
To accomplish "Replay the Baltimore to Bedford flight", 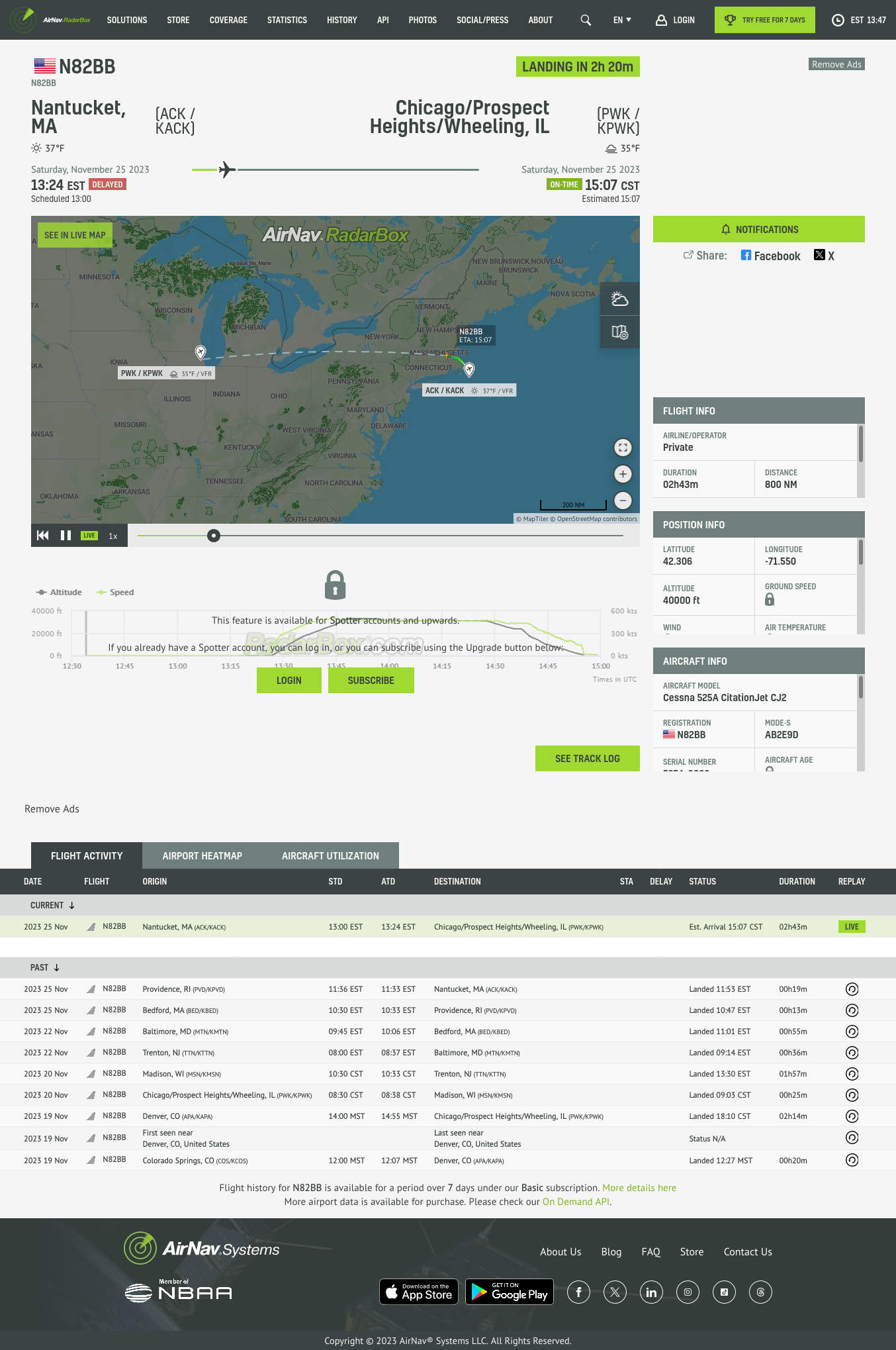I will [x=852, y=1032].
